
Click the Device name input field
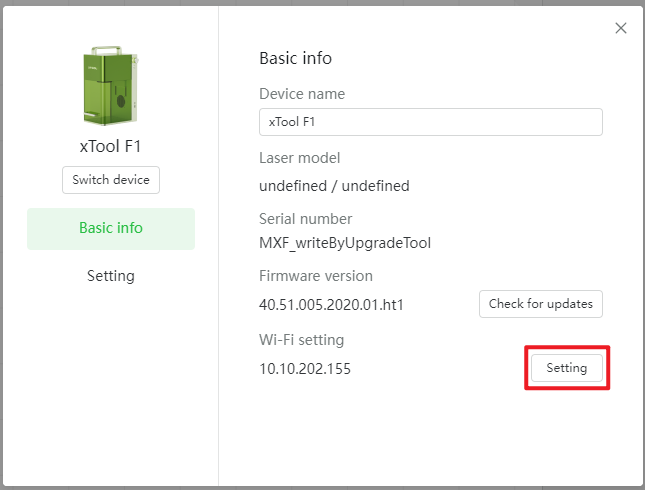coord(431,122)
